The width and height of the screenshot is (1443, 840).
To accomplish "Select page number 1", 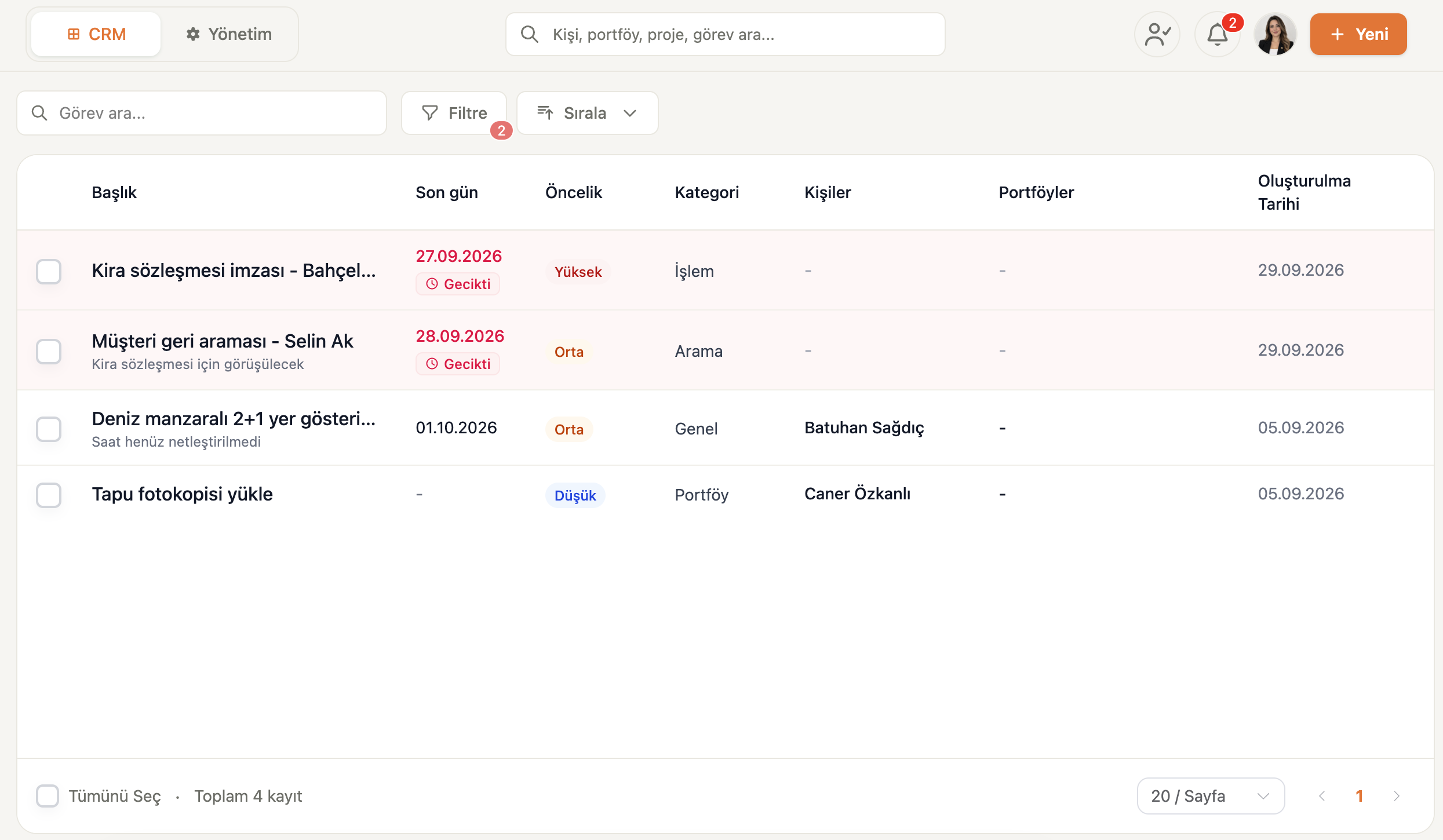I will [1360, 796].
